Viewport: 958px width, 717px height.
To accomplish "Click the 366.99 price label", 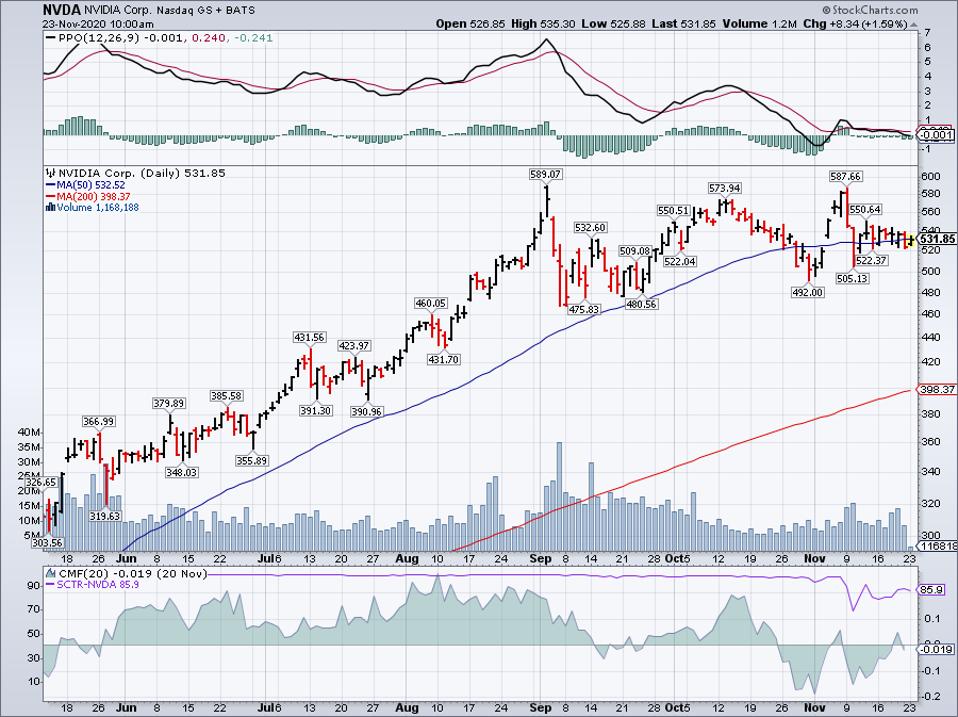I will (x=98, y=421).
